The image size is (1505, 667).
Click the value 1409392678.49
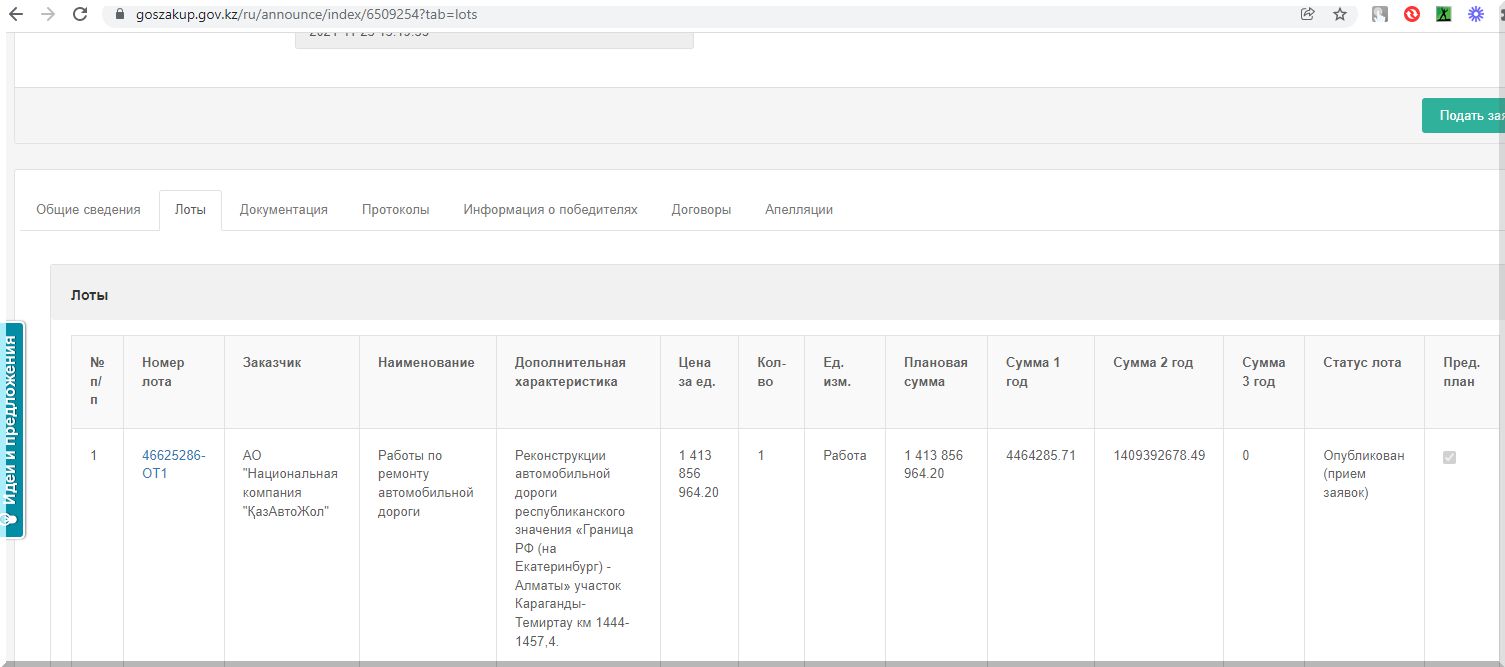[1159, 455]
